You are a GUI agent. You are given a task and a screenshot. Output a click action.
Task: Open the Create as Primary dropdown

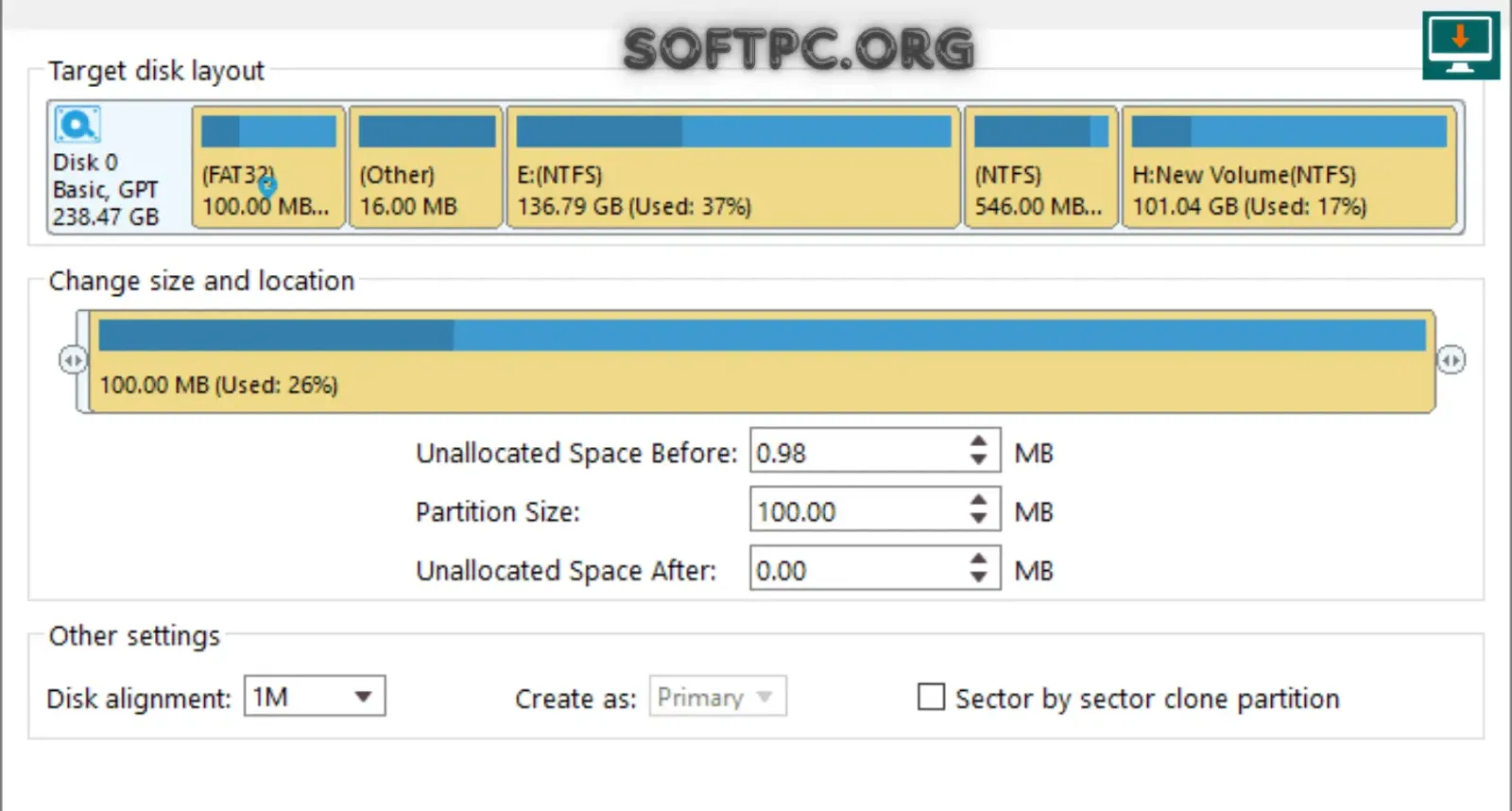point(717,697)
